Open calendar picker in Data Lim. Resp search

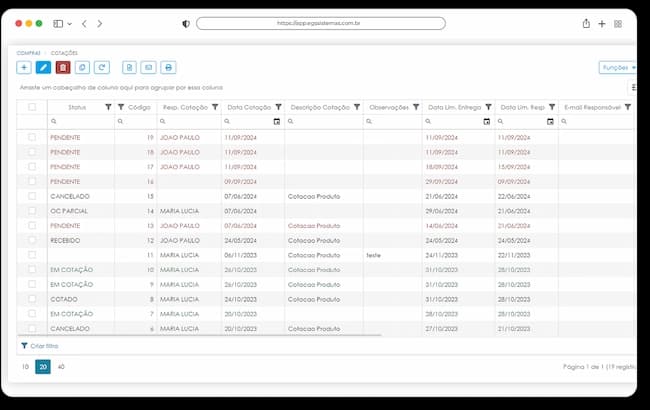click(550, 121)
